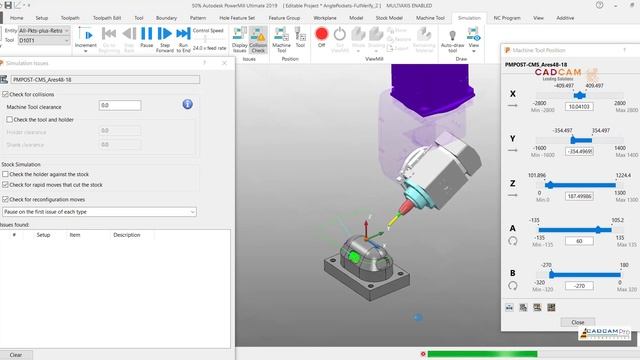Click the Description column header
640x360 pixels.
127,235
